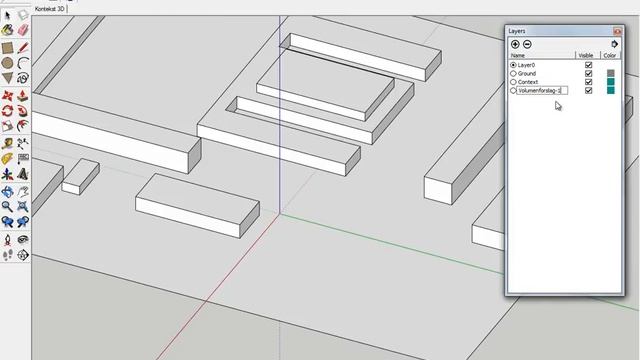Switch to the Kontekst 3D scene tab
640x360 pixels.
click(x=49, y=9)
